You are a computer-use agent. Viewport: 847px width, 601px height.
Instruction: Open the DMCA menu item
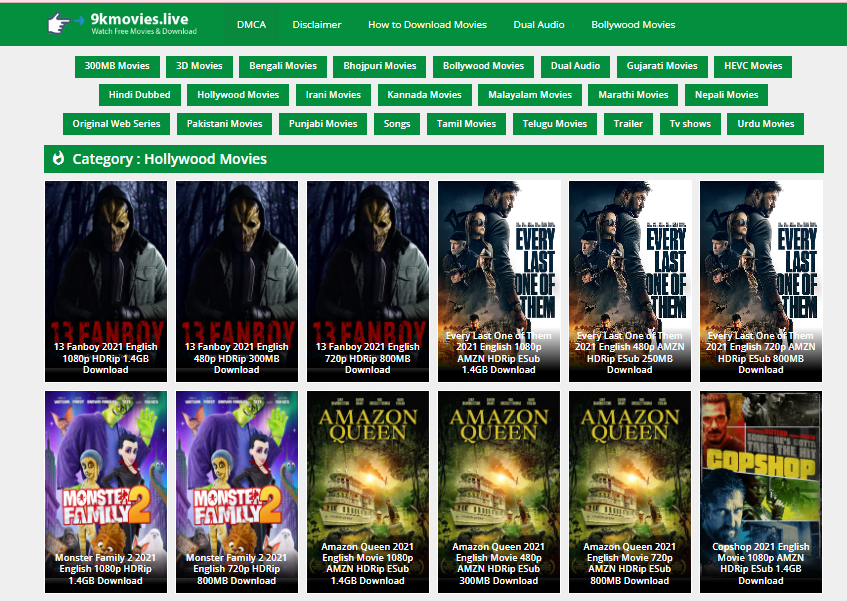pos(251,25)
